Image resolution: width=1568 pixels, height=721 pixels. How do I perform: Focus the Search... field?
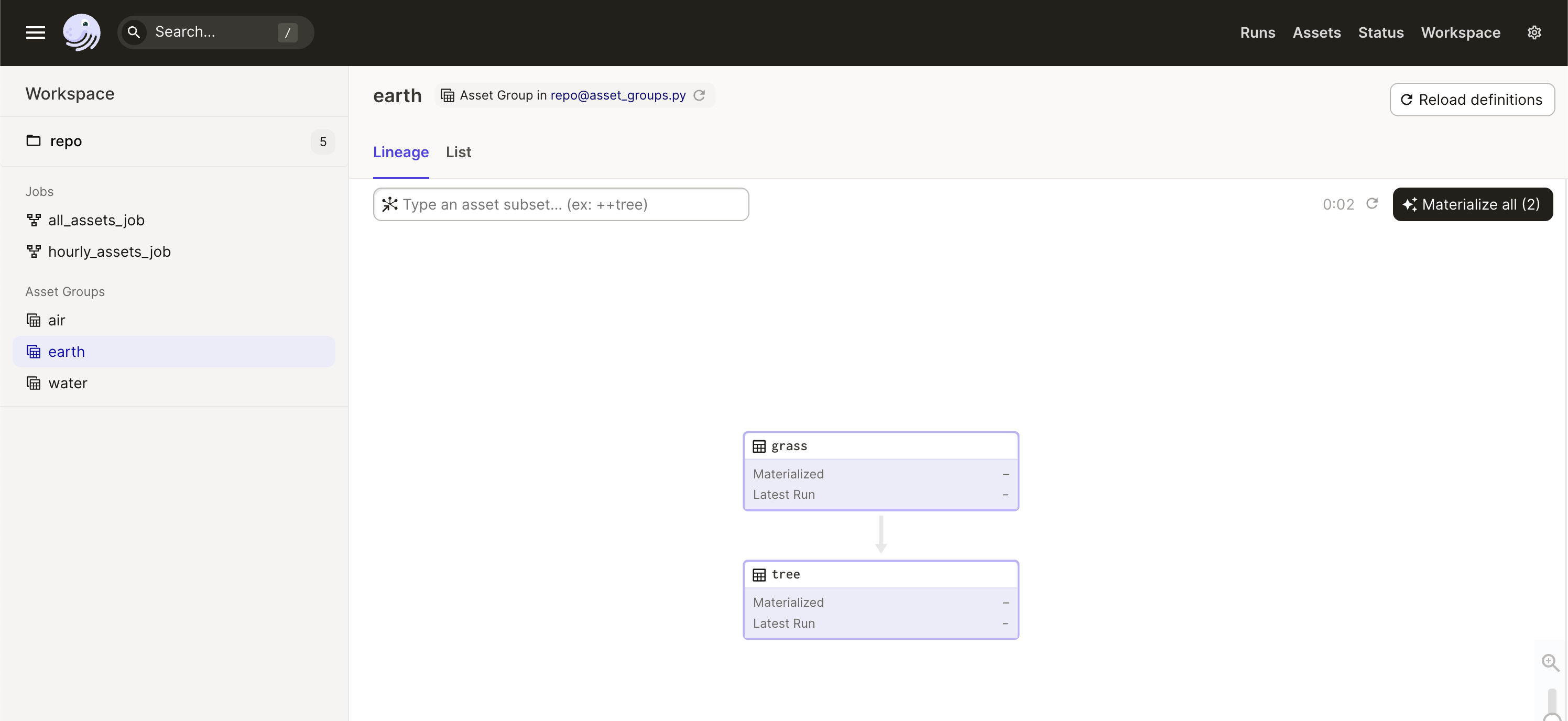coord(215,32)
